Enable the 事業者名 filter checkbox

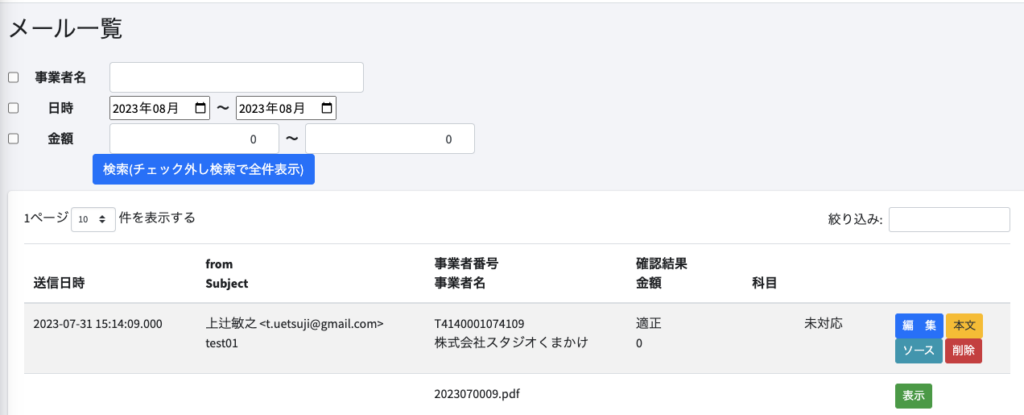(13, 77)
